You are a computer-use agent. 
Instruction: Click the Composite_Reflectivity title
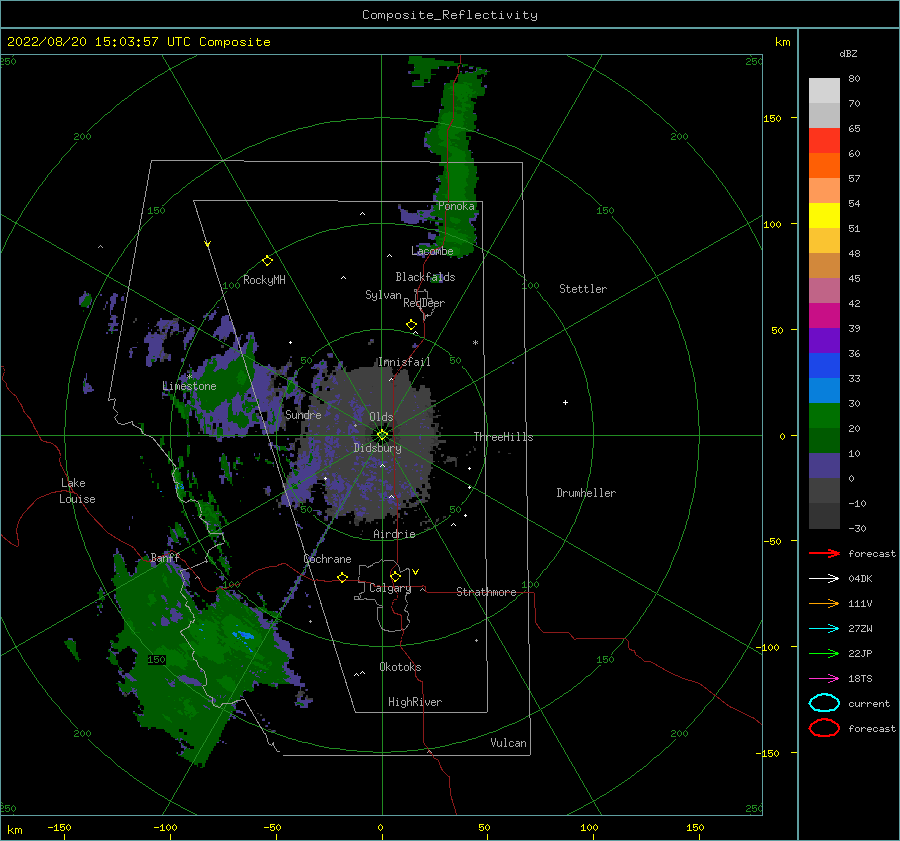[450, 15]
